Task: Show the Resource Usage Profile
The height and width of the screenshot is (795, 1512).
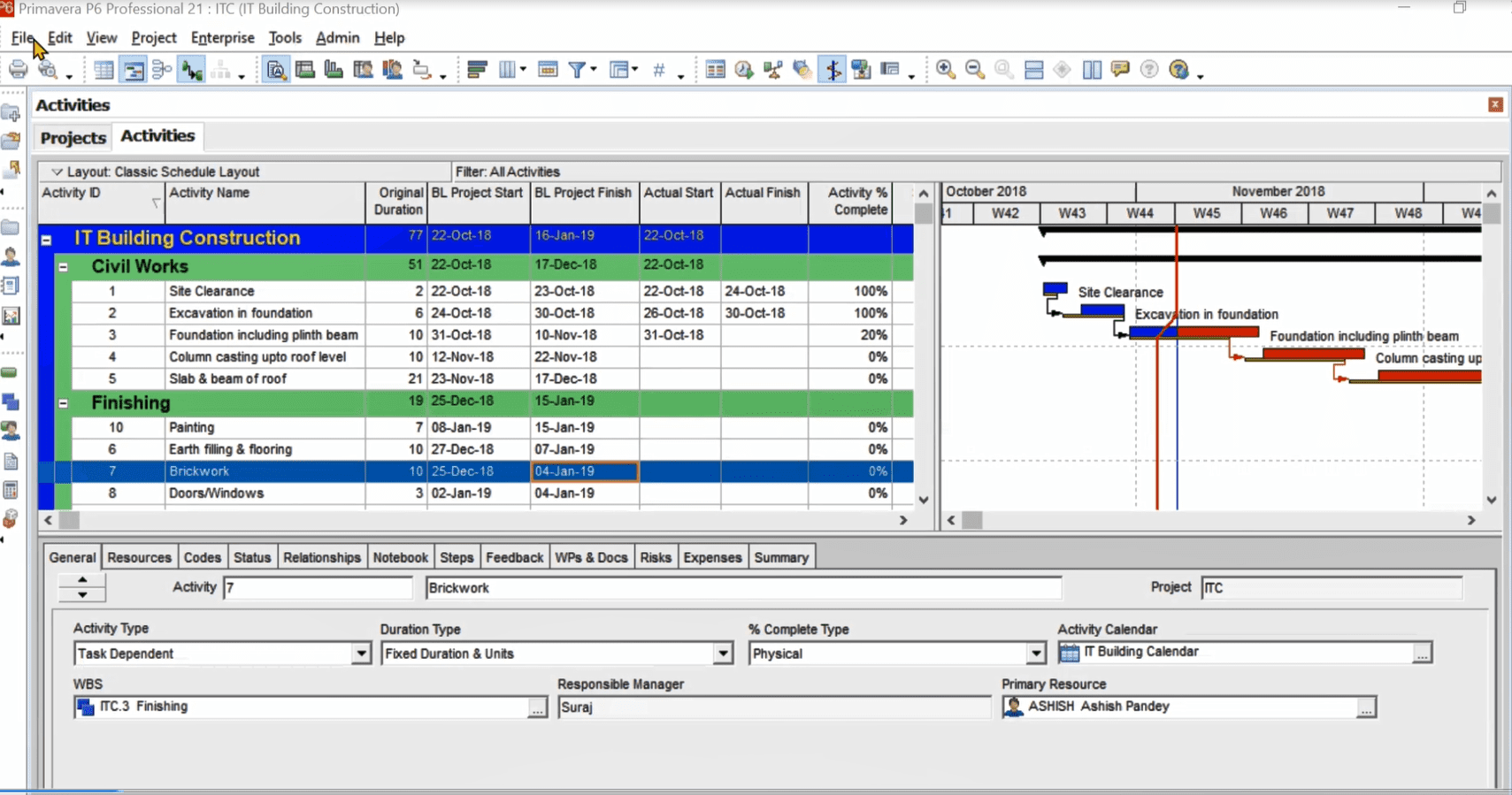Action: pyautogui.click(x=392, y=70)
